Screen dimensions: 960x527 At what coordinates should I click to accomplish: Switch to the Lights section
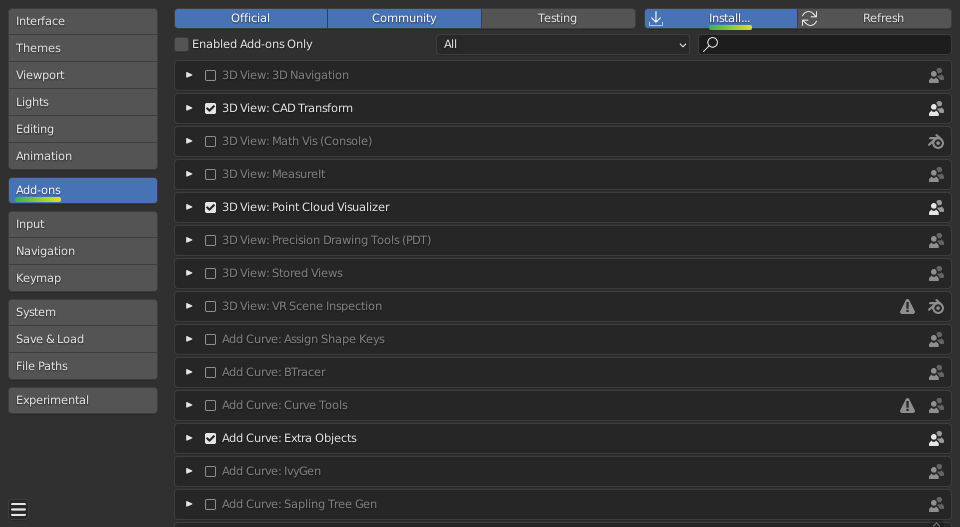tap(83, 102)
